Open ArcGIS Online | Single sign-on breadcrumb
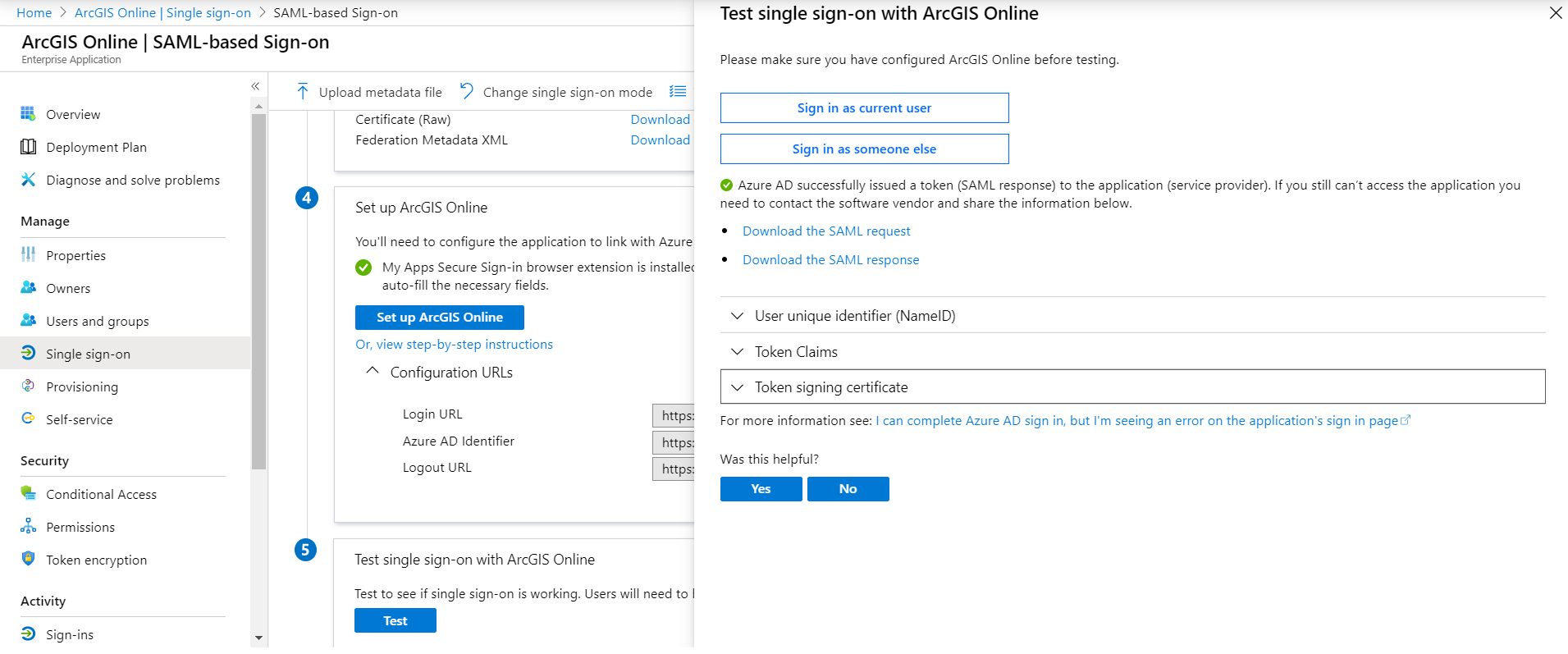Image resolution: width=1568 pixels, height=654 pixels. pos(162,12)
